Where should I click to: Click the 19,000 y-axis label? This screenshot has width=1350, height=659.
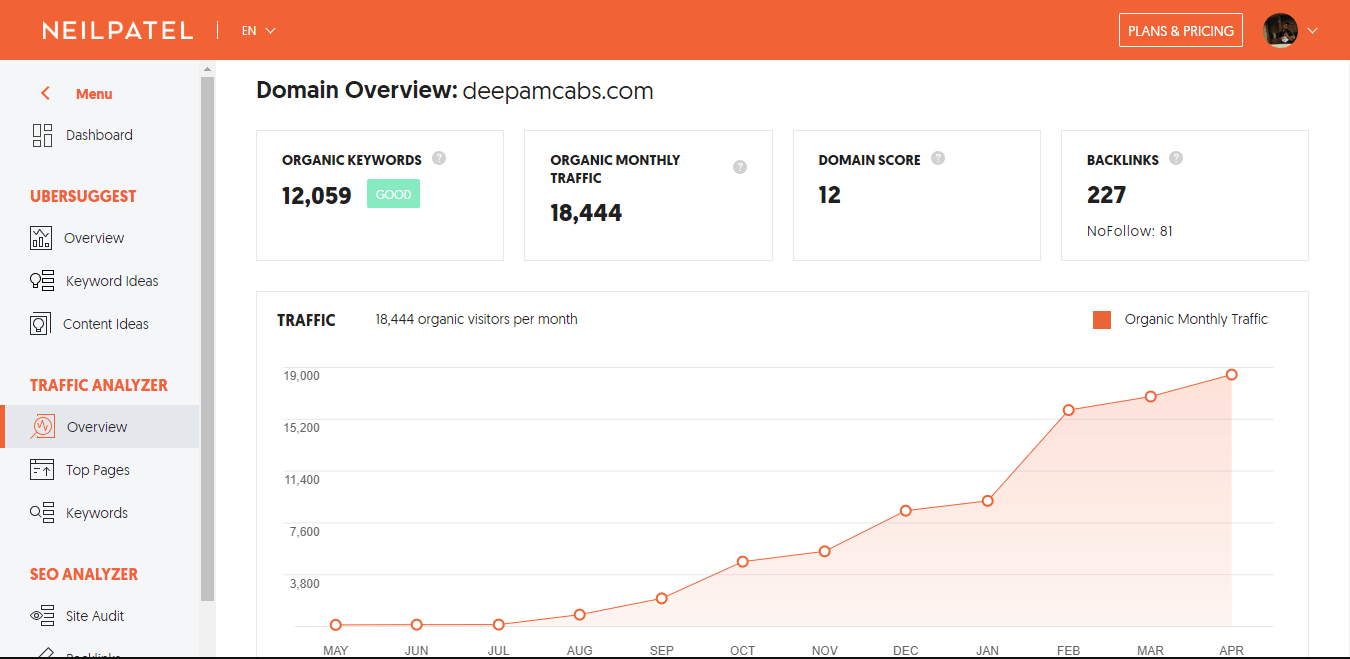click(x=302, y=375)
